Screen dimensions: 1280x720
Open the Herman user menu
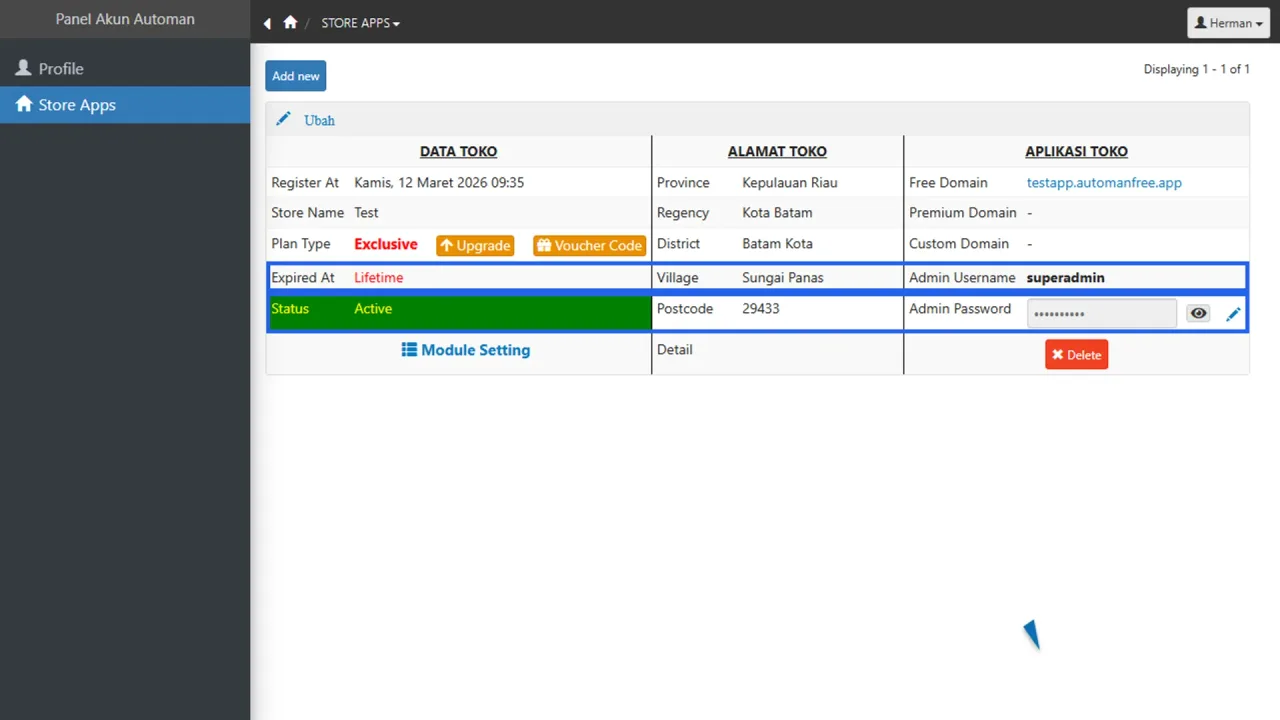click(x=1228, y=23)
